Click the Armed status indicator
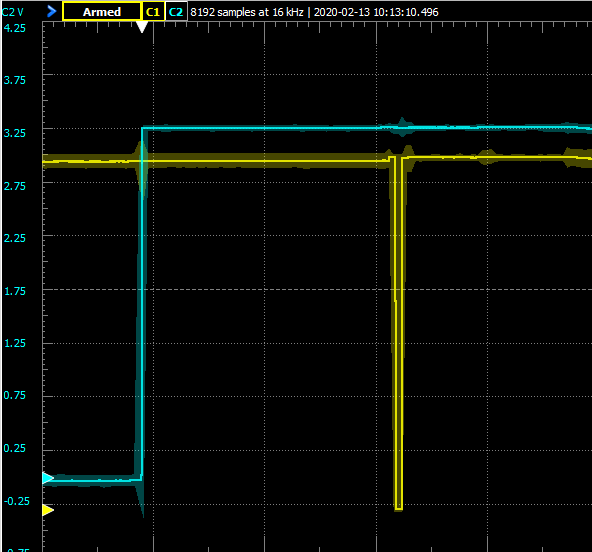The height and width of the screenshot is (552, 592). pyautogui.click(x=102, y=12)
